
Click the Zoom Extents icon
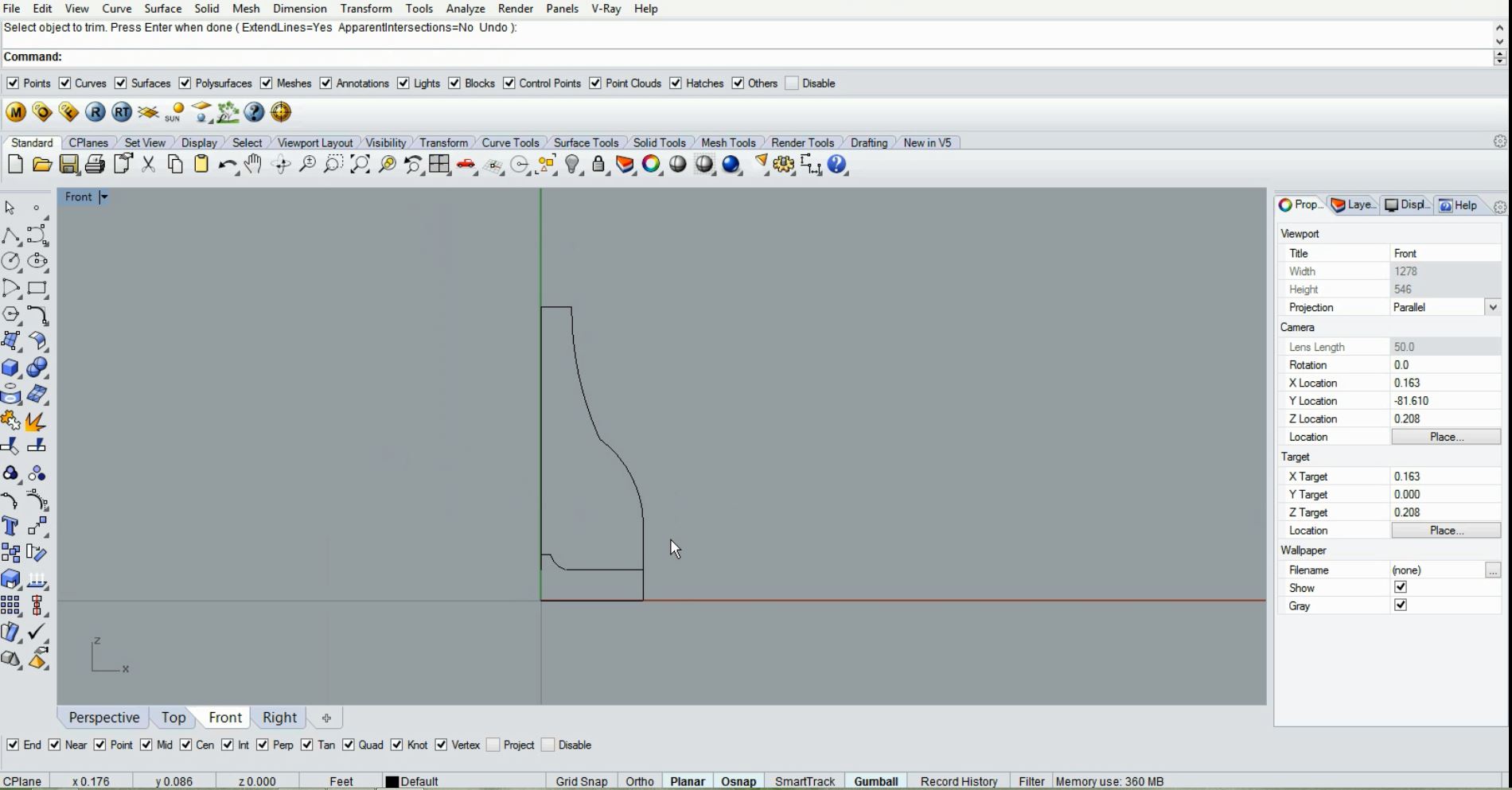pos(360,165)
